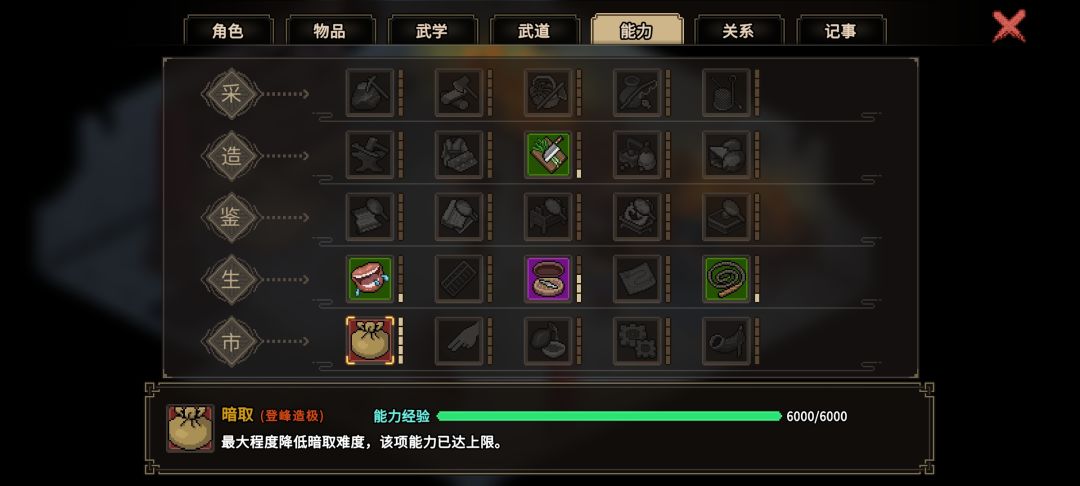The height and width of the screenshot is (486, 1080).
Task: Select the green coiled whip ability
Action: pyautogui.click(x=726, y=279)
